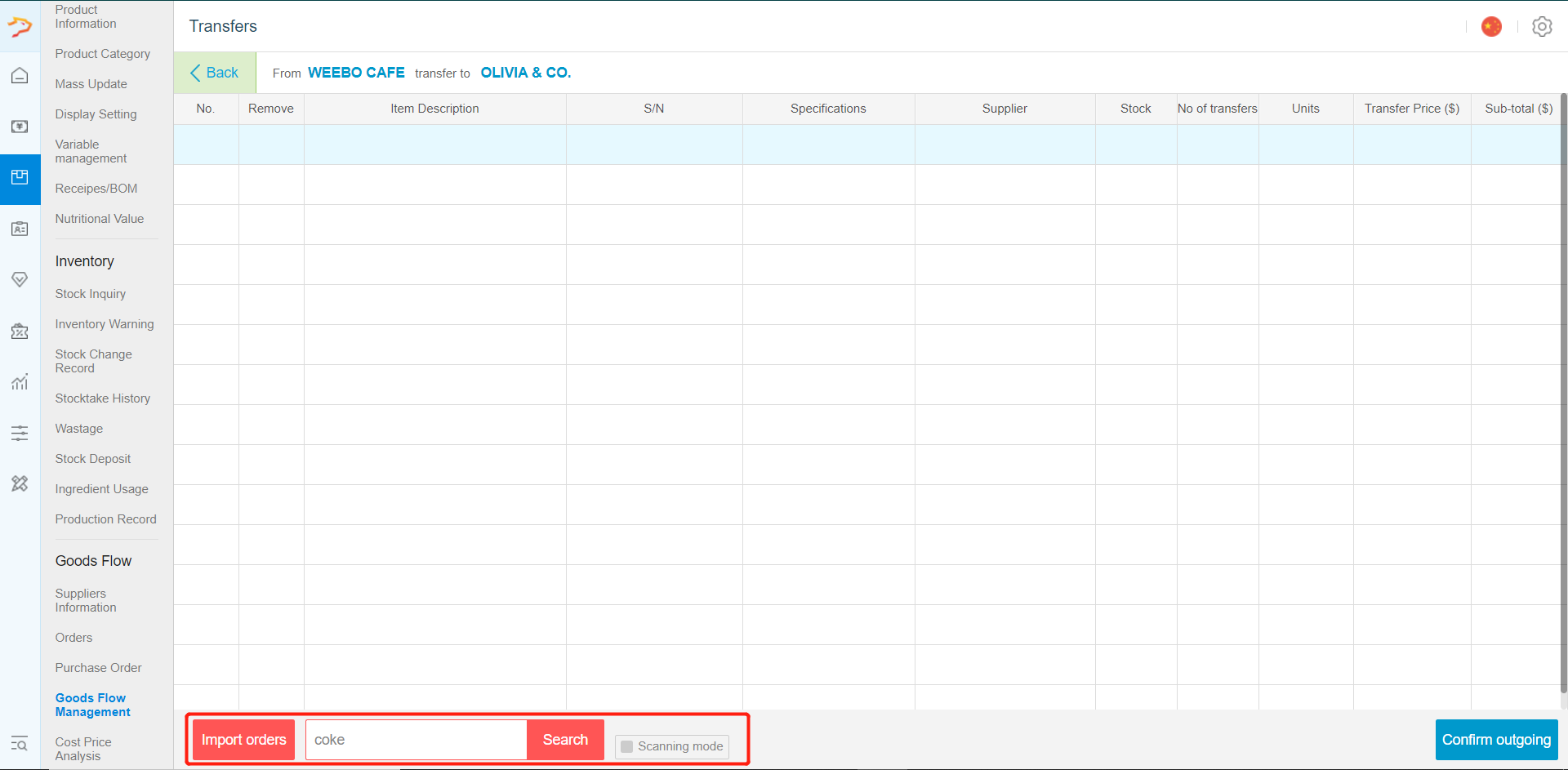Screen dimensions: 1568x770
Task: Open settings gear icon top right
Action: tap(1542, 26)
